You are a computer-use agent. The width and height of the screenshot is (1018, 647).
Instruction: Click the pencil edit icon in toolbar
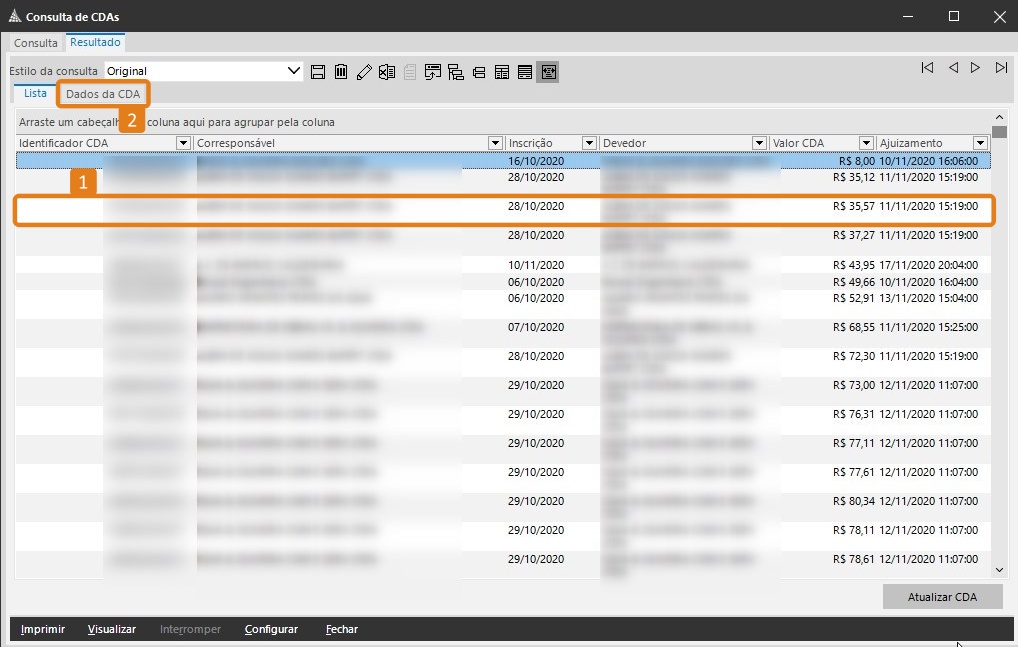(364, 72)
